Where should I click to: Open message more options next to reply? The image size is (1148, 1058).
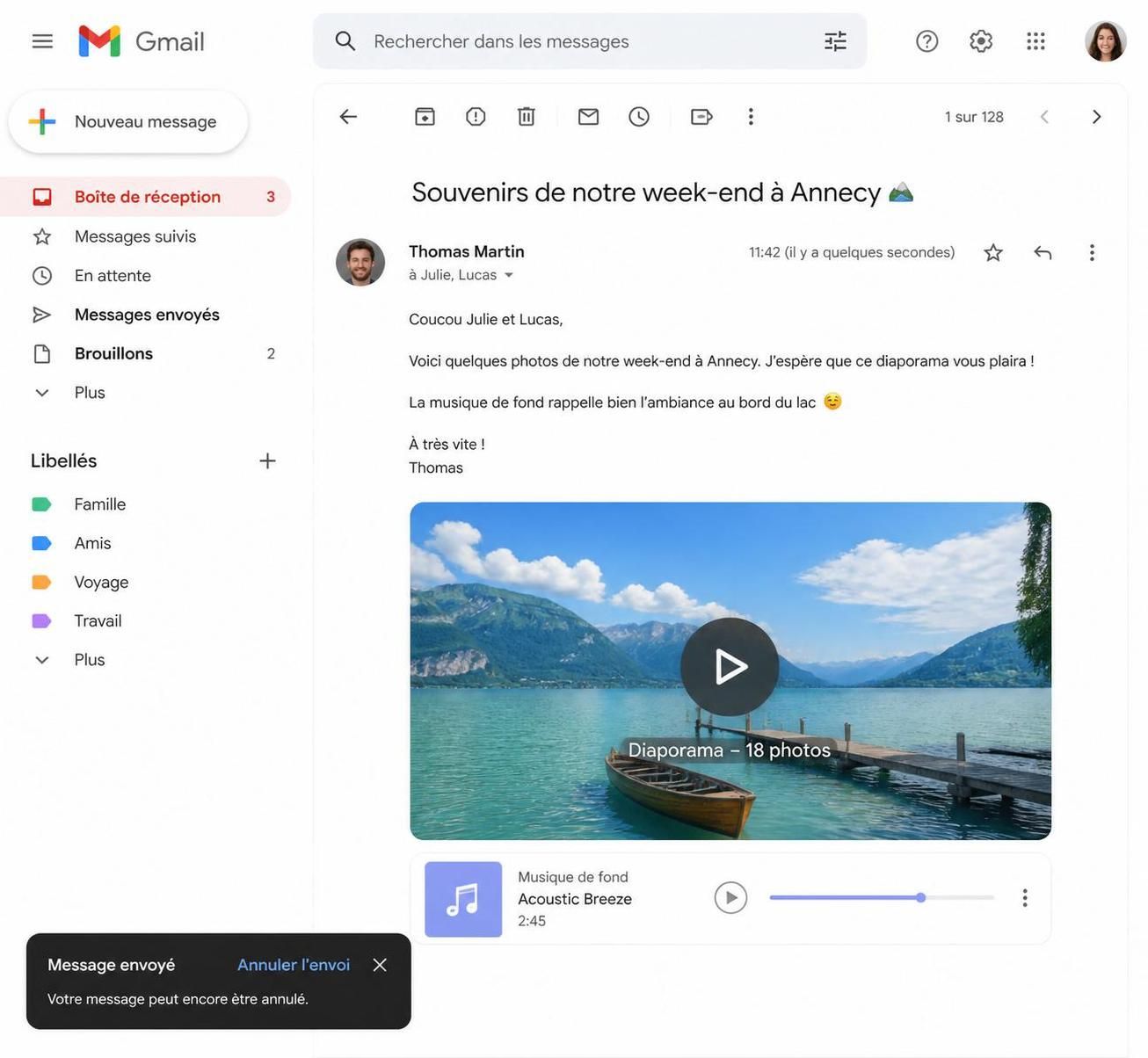coord(1092,253)
